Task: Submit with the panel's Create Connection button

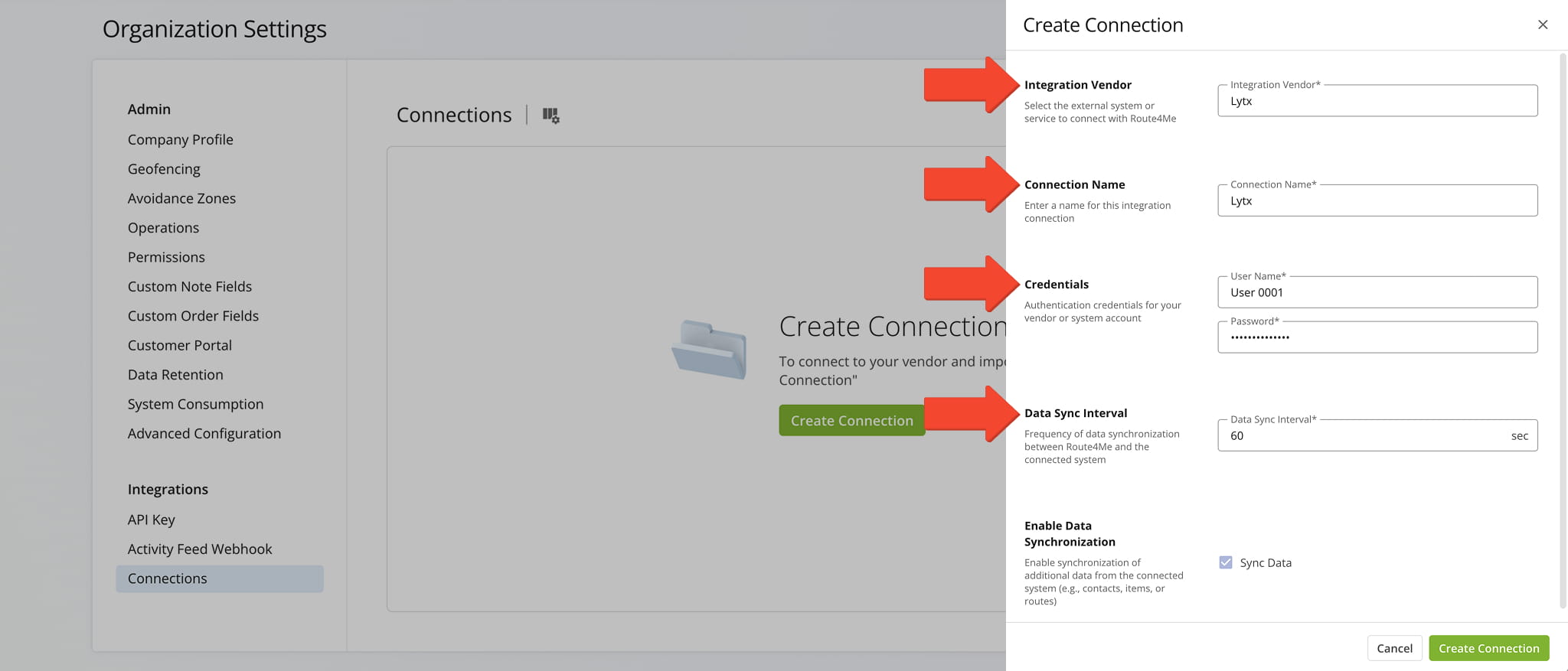Action: 1488,648
